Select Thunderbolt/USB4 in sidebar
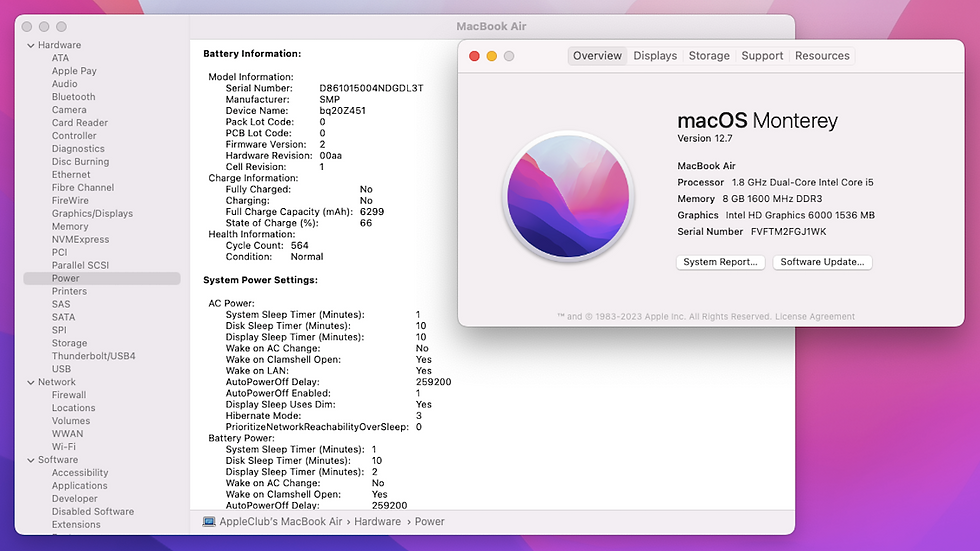Image resolution: width=980 pixels, height=551 pixels. pyautogui.click(x=94, y=356)
